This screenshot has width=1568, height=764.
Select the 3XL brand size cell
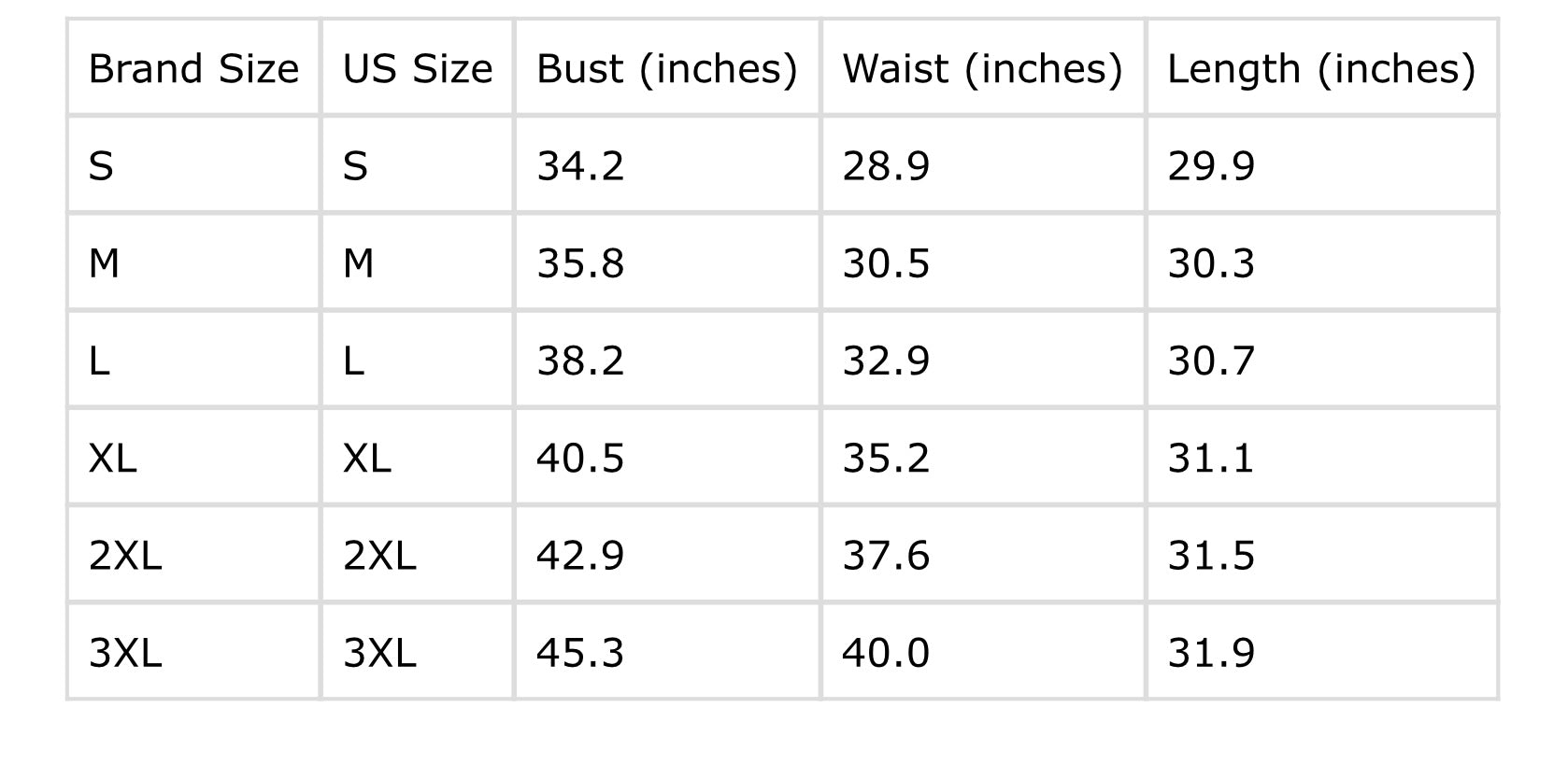(194, 652)
